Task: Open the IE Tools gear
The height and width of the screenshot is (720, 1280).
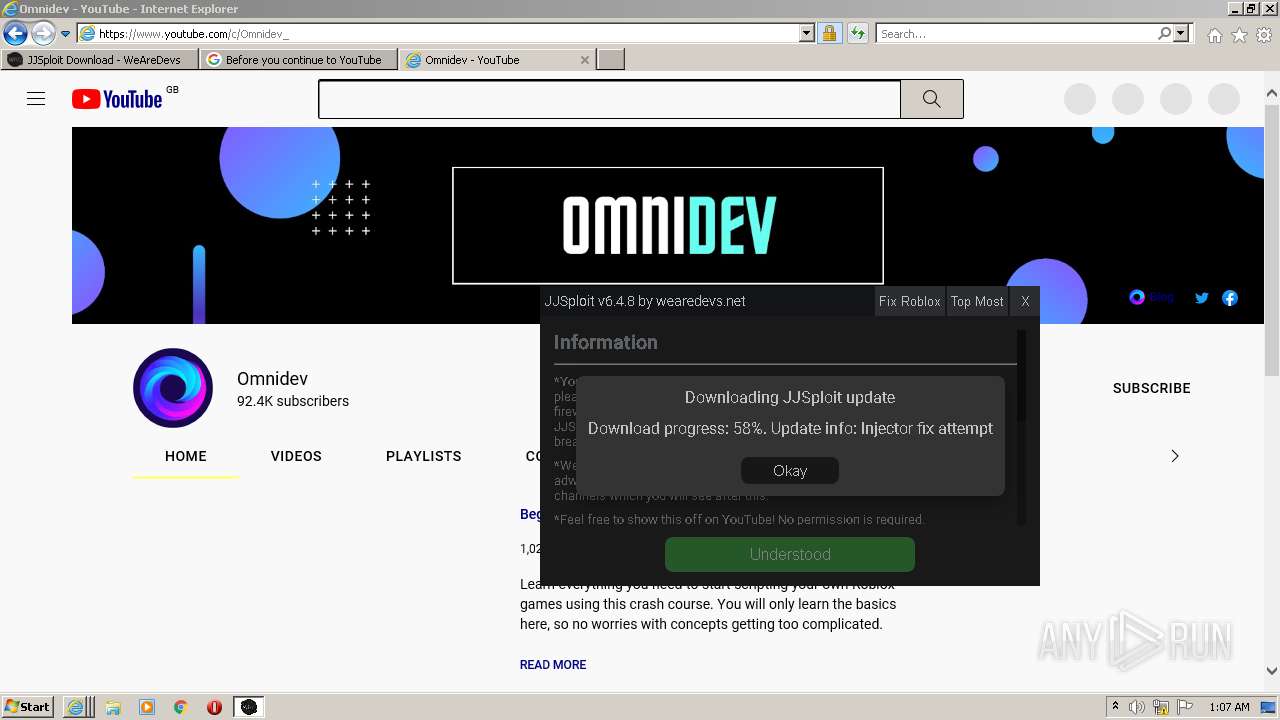Action: [1264, 35]
